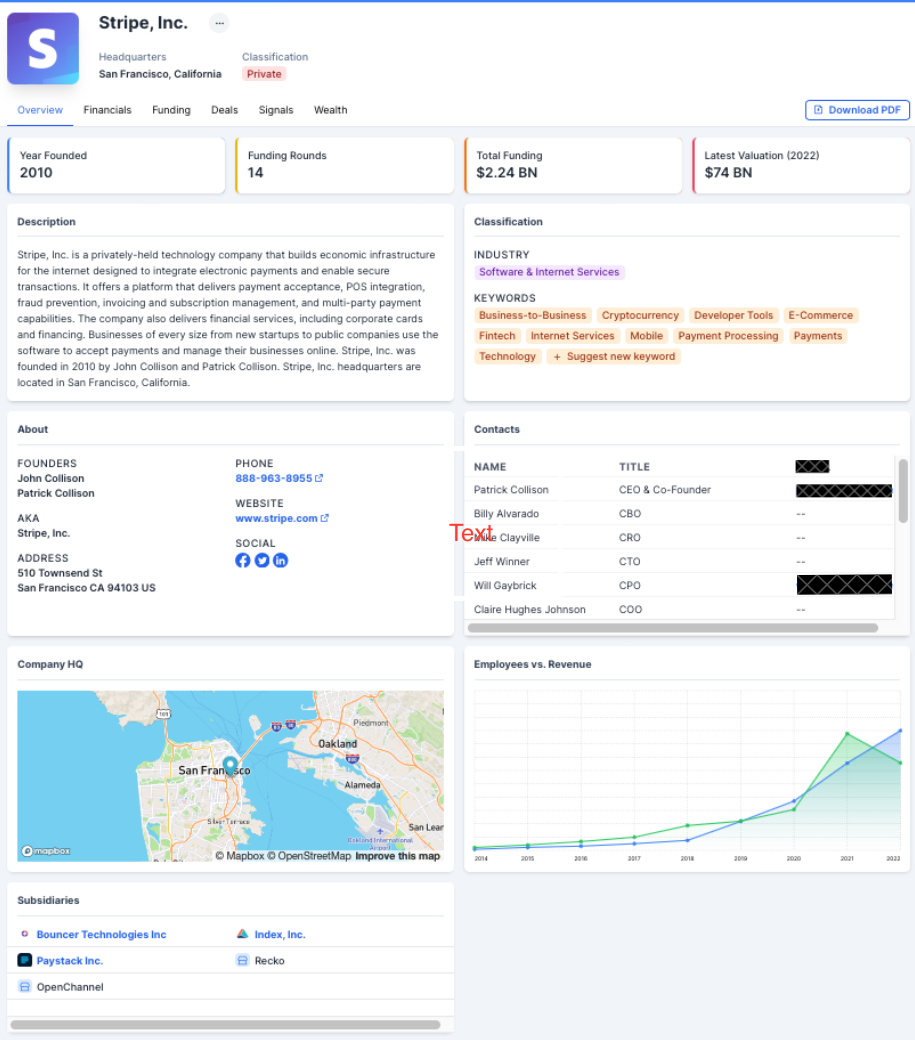Image resolution: width=915 pixels, height=1040 pixels.
Task: Click the Mapbox logo on the map
Action: pyautogui.click(x=46, y=851)
